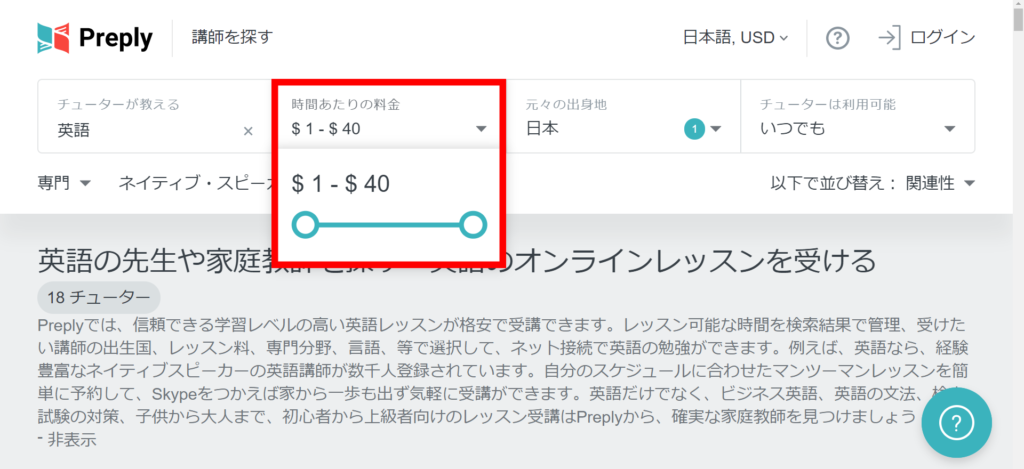This screenshot has width=1024, height=469.
Task: Open the help question mark icon in header
Action: tap(838, 38)
